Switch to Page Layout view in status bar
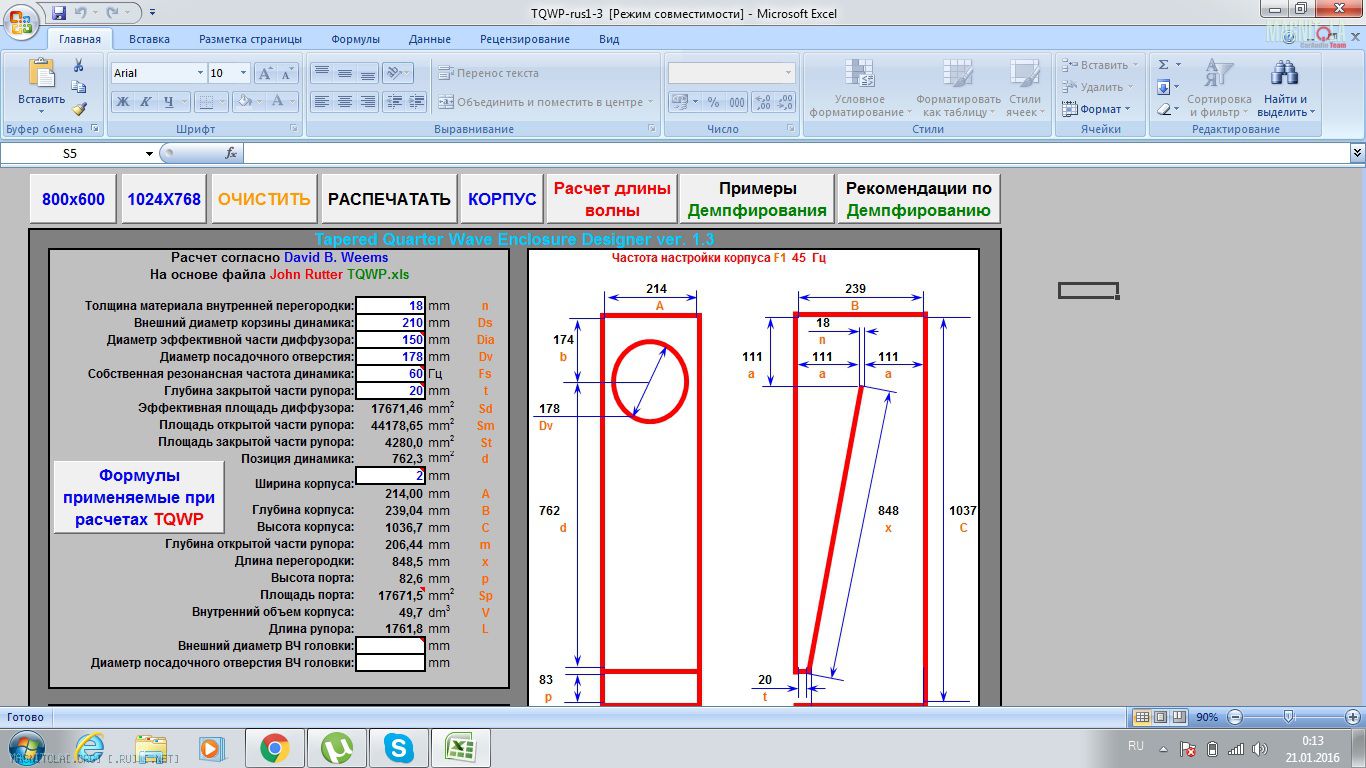Screen dimensions: 1366x768 (x=1160, y=717)
